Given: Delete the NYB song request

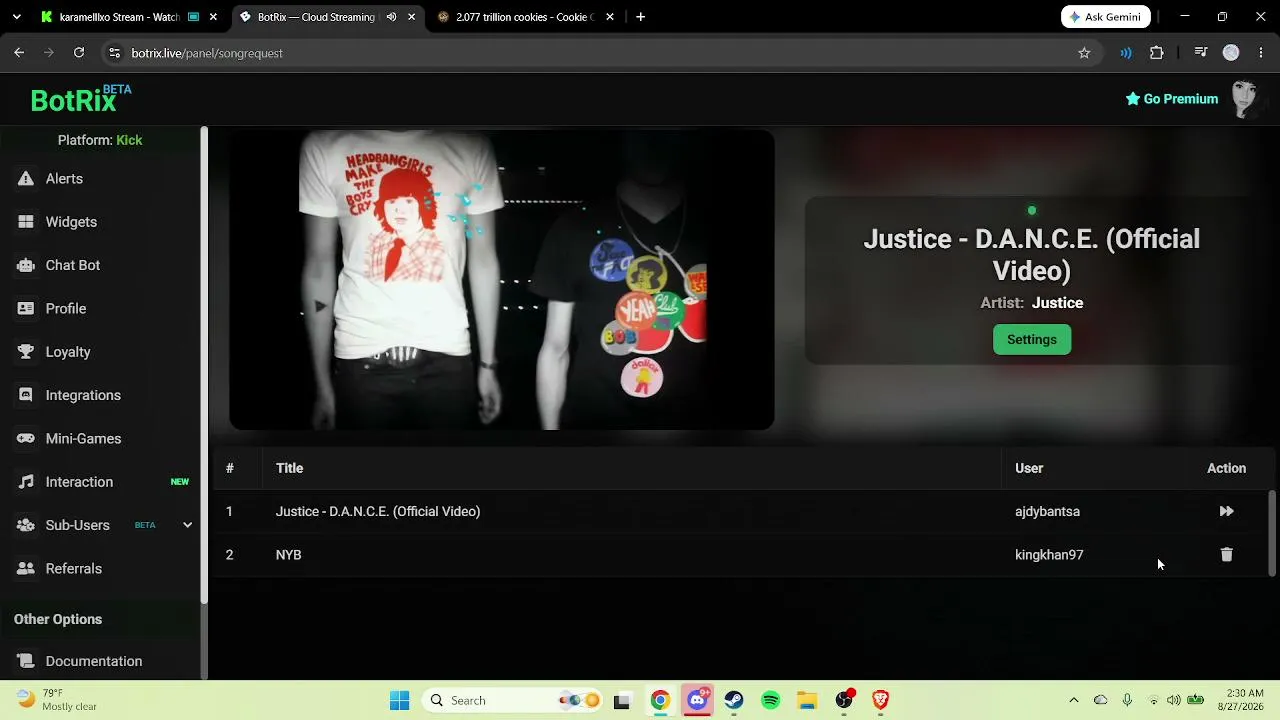Looking at the screenshot, I should (x=1226, y=555).
